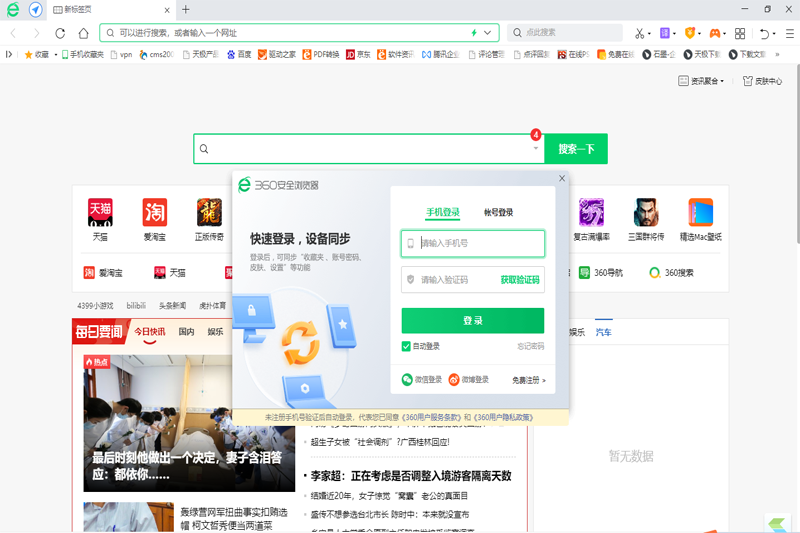Open the extensions grid icon

[740, 33]
